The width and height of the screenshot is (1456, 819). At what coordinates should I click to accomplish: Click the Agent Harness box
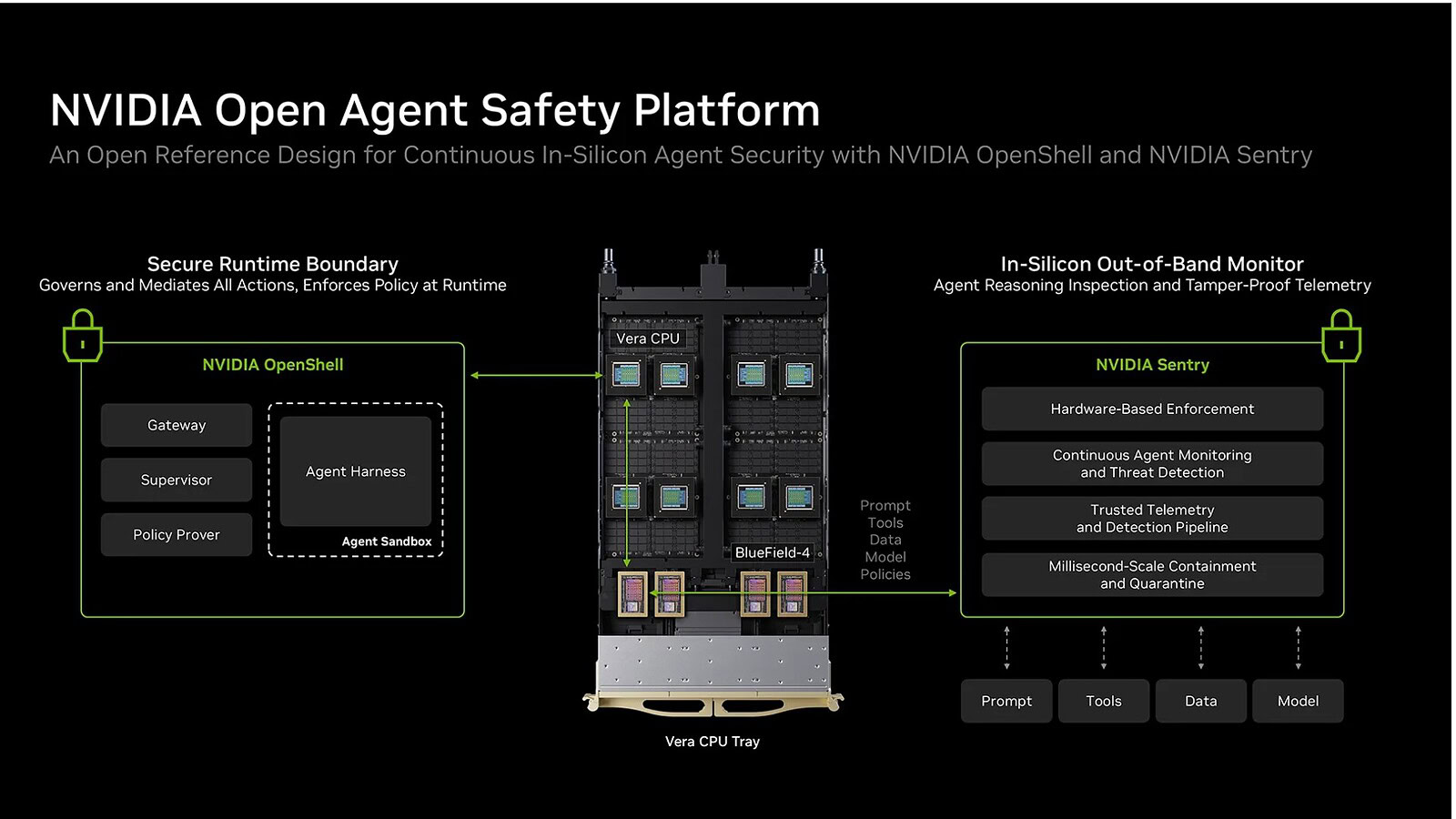coord(356,471)
